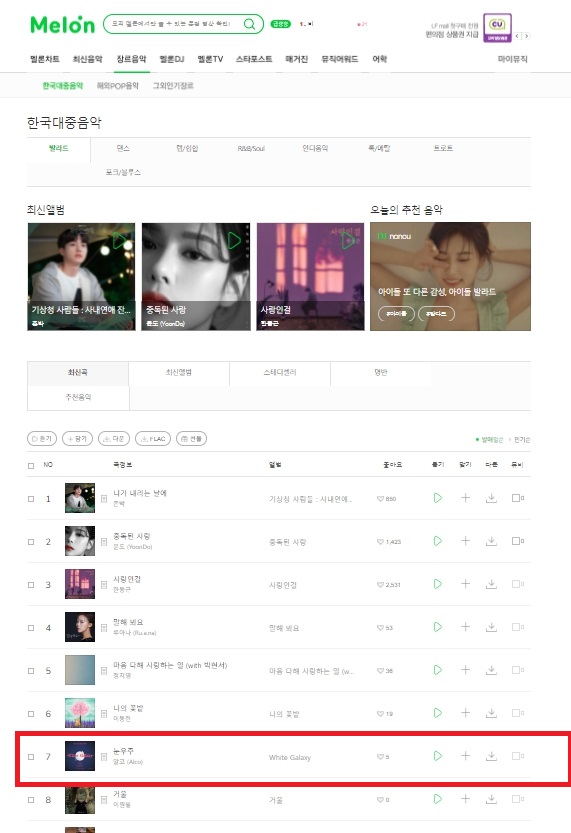Switch to the R&B/Soul genre tab

251,148
